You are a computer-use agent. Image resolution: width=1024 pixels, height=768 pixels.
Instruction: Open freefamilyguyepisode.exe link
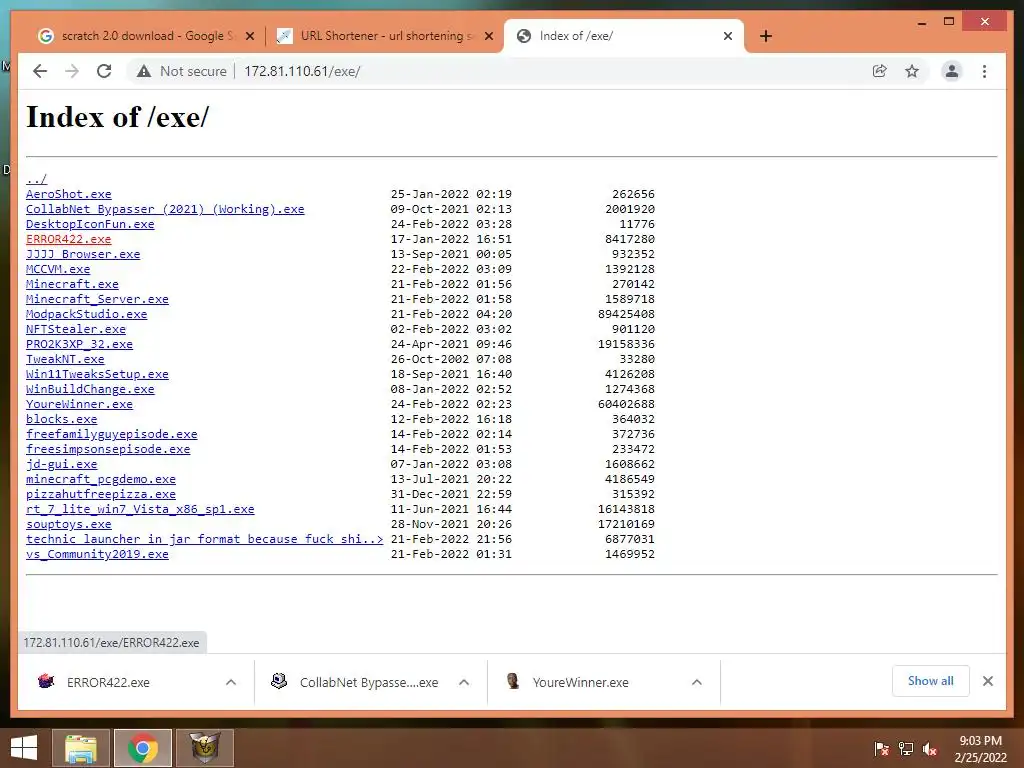point(112,434)
